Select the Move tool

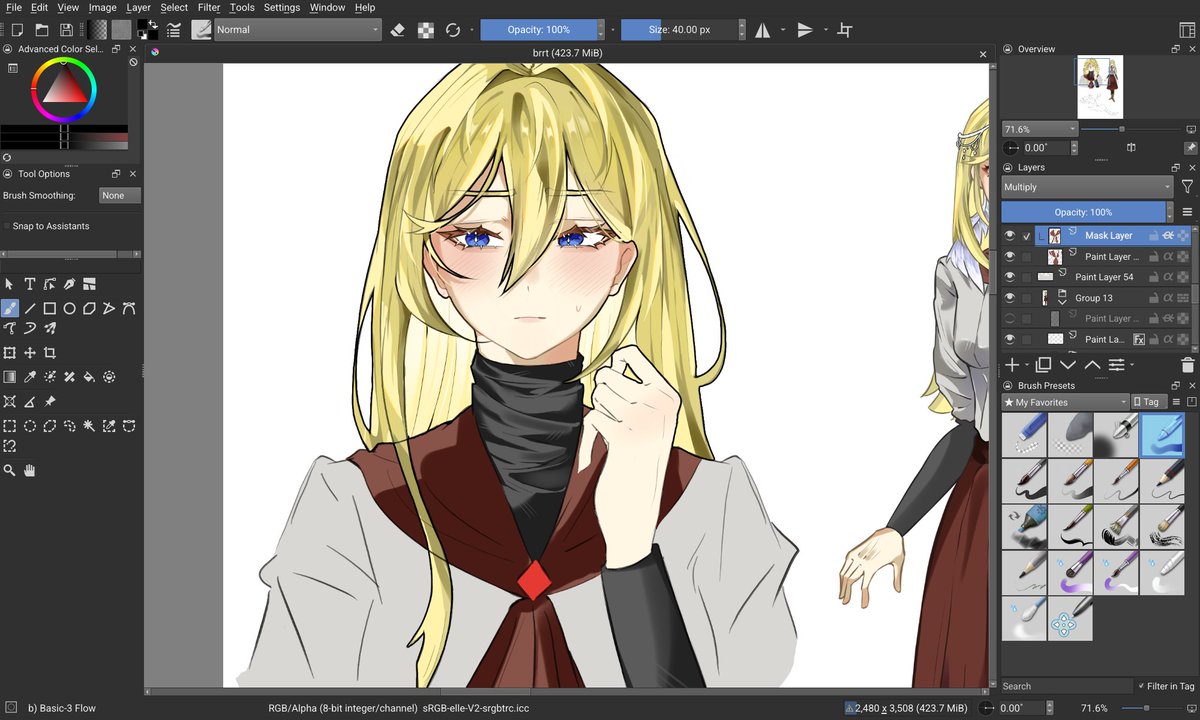point(30,352)
